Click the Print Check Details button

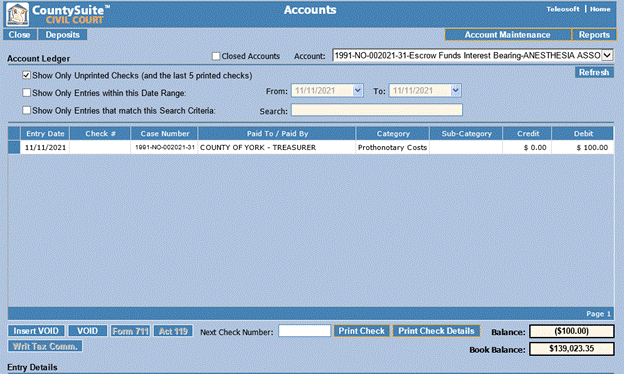(x=436, y=331)
